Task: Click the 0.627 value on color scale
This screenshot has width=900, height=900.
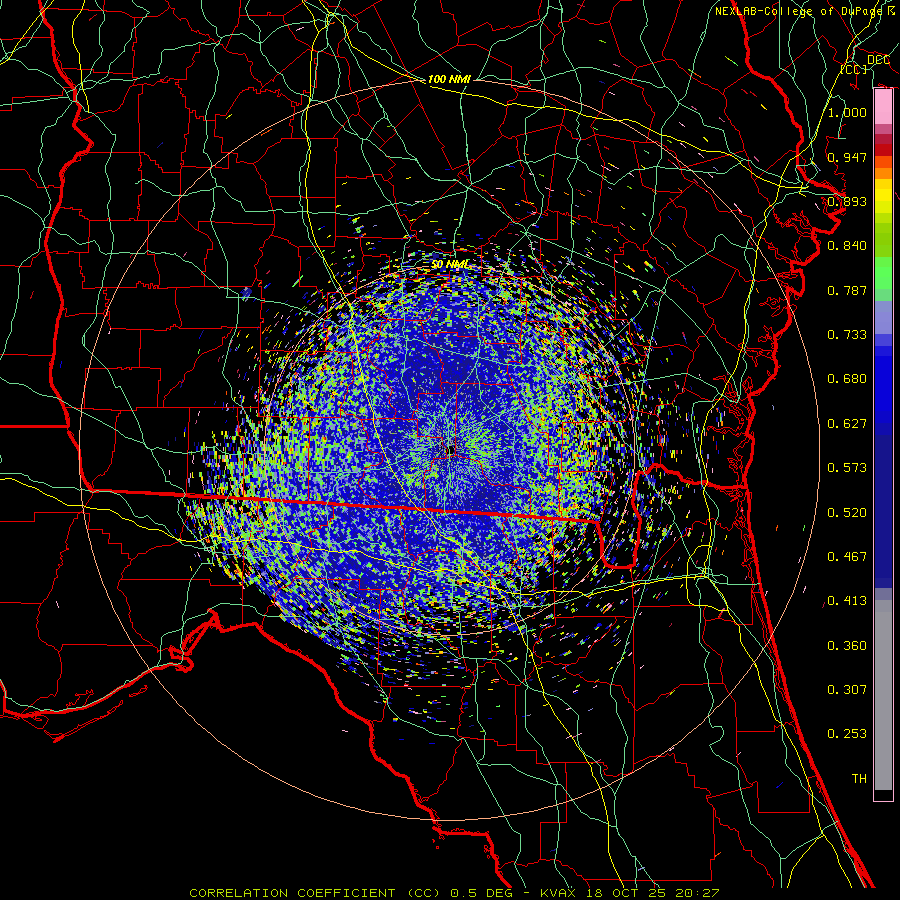Action: tap(847, 424)
